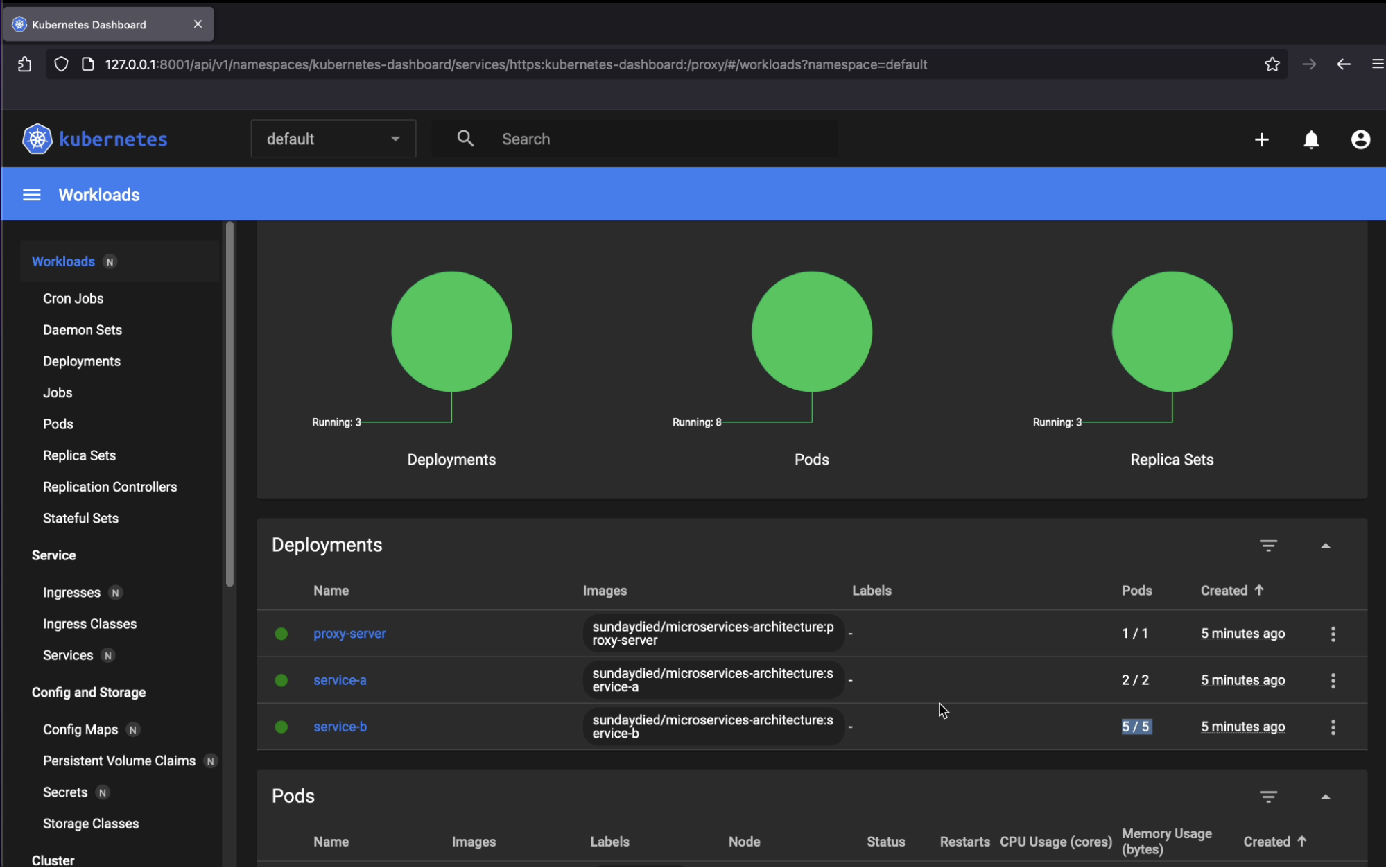
Task: Click the Kubernetes logo icon
Action: 37,139
